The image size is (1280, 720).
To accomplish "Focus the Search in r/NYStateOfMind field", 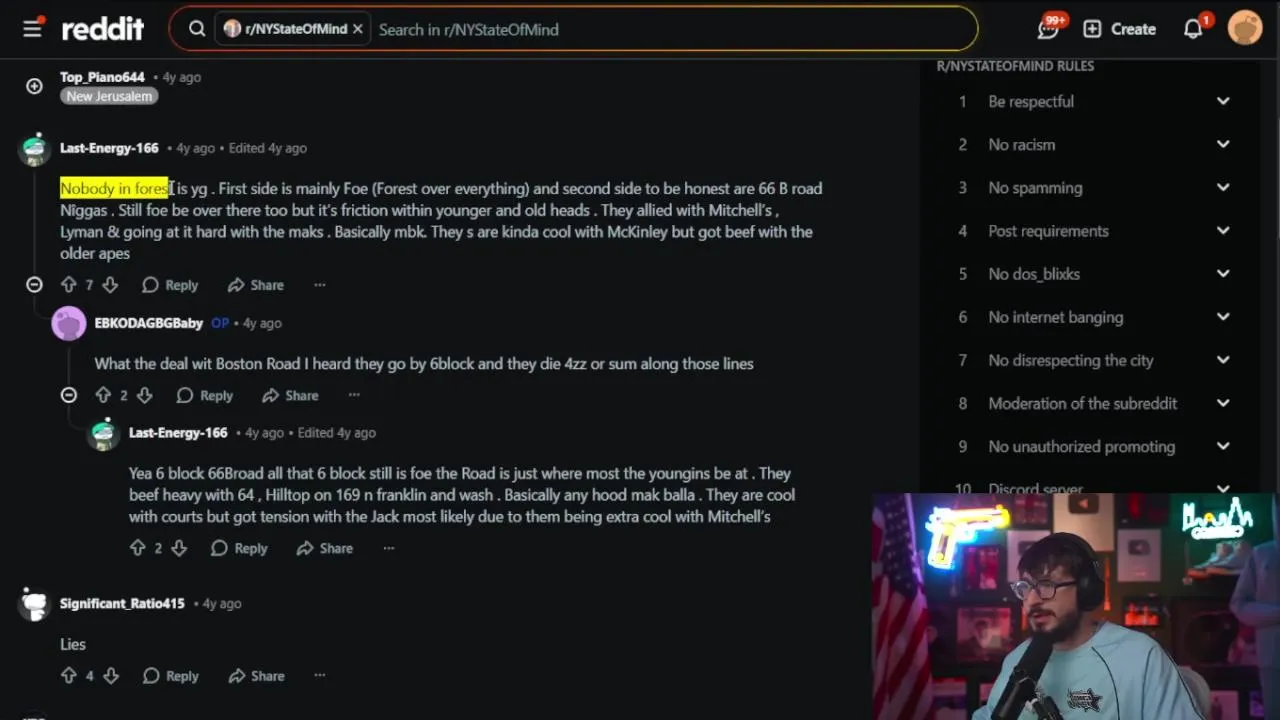I will coord(670,29).
